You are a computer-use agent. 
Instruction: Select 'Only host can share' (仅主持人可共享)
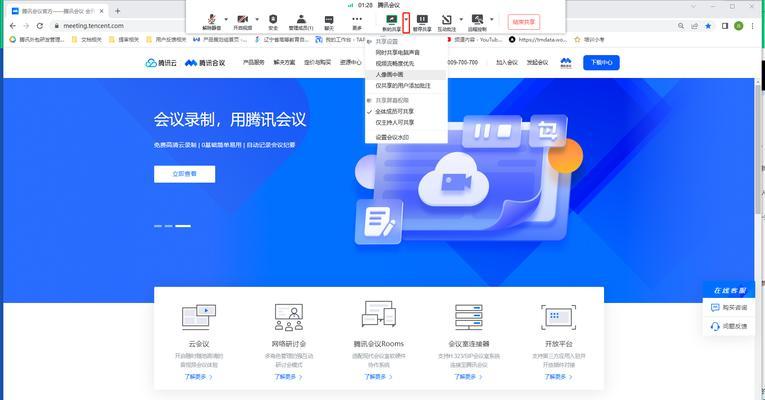(406, 123)
